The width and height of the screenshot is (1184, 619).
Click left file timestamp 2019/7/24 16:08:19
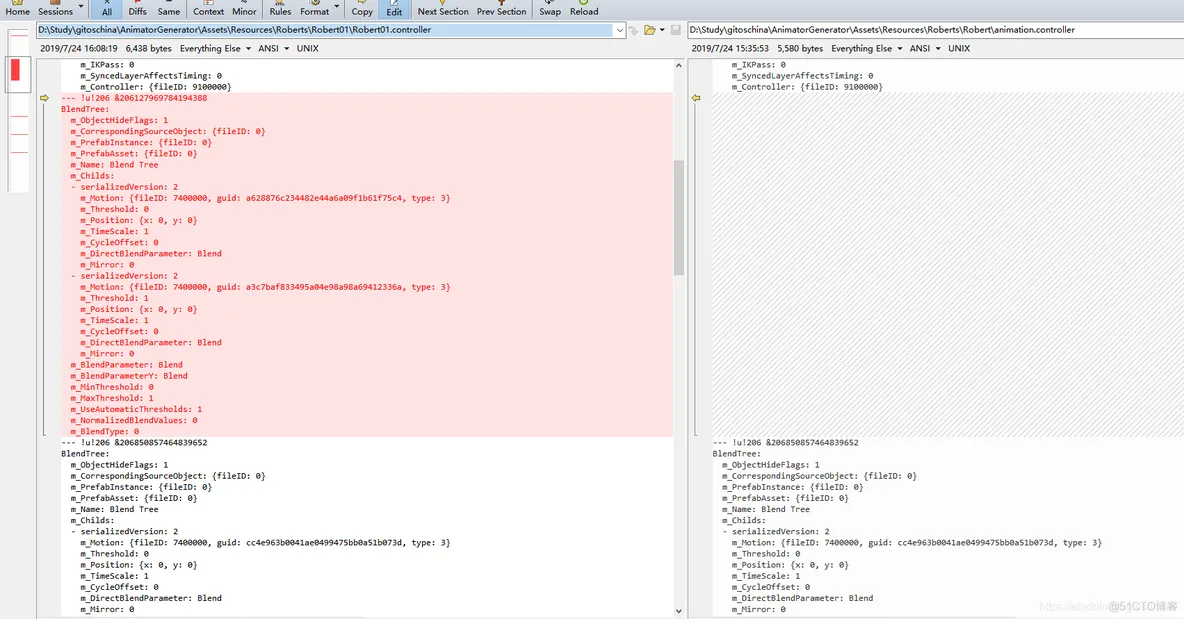coord(79,48)
